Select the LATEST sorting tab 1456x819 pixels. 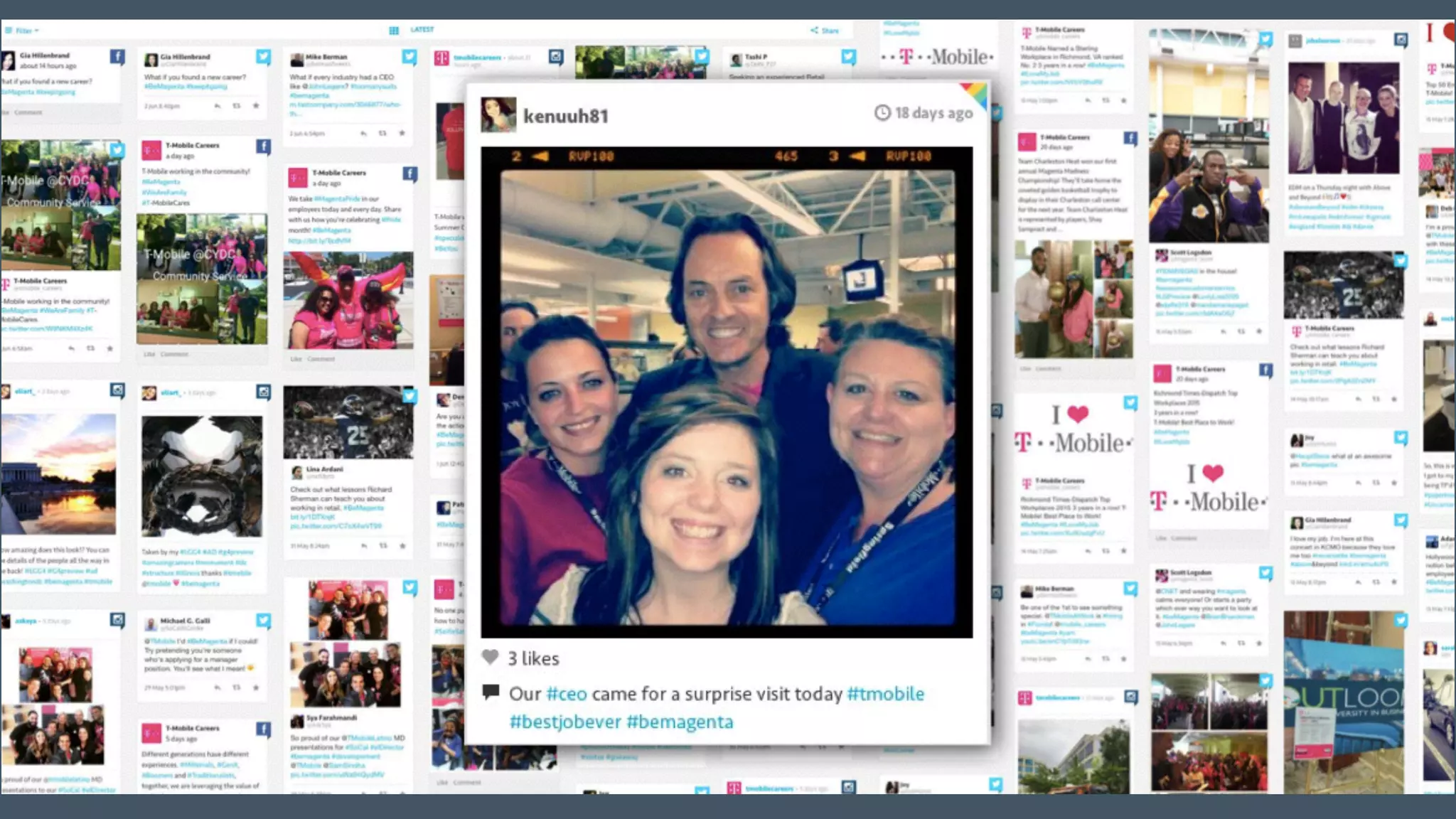(422, 30)
